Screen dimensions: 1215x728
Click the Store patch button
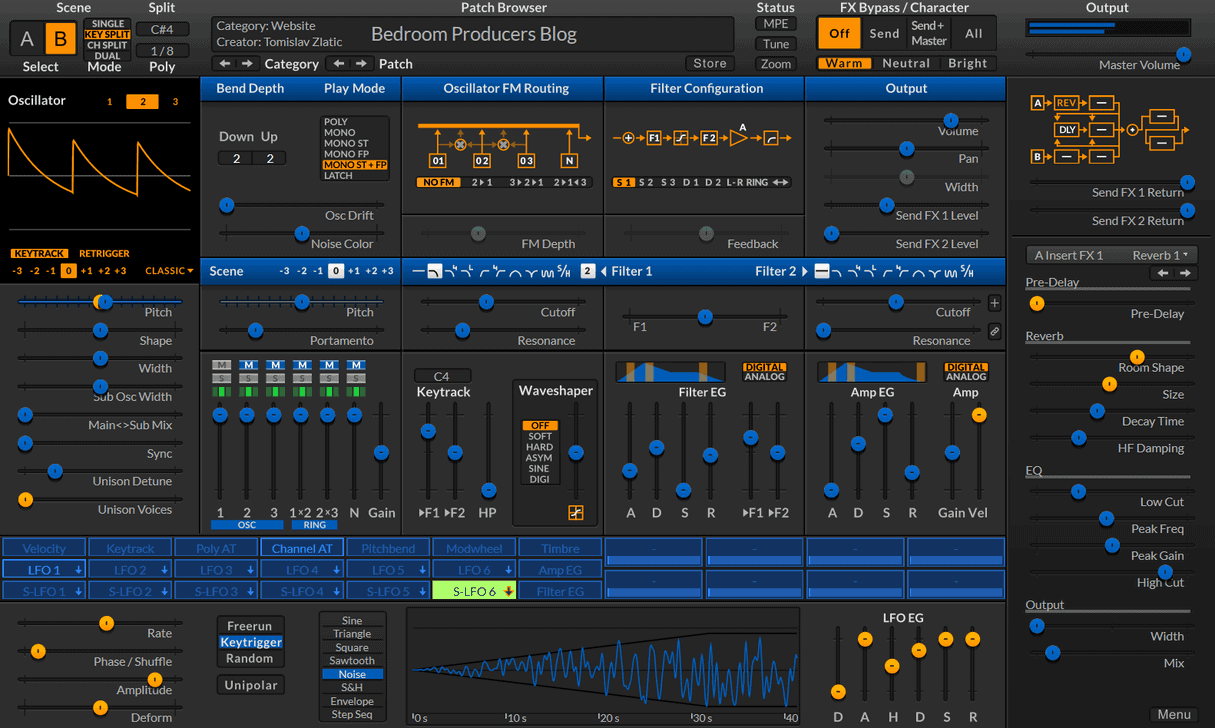(710, 64)
